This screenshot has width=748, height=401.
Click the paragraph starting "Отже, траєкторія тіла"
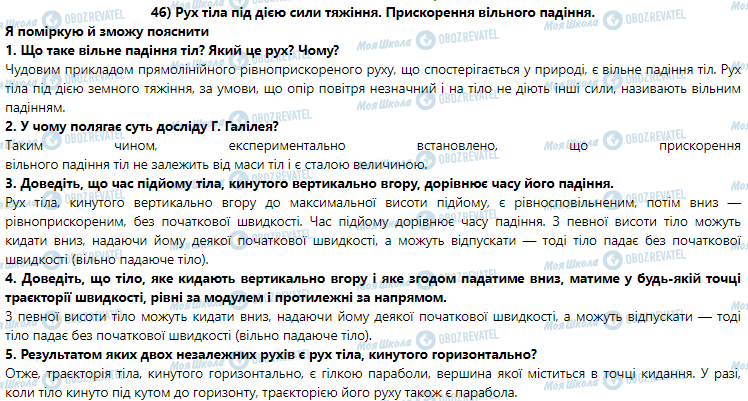click(372, 382)
